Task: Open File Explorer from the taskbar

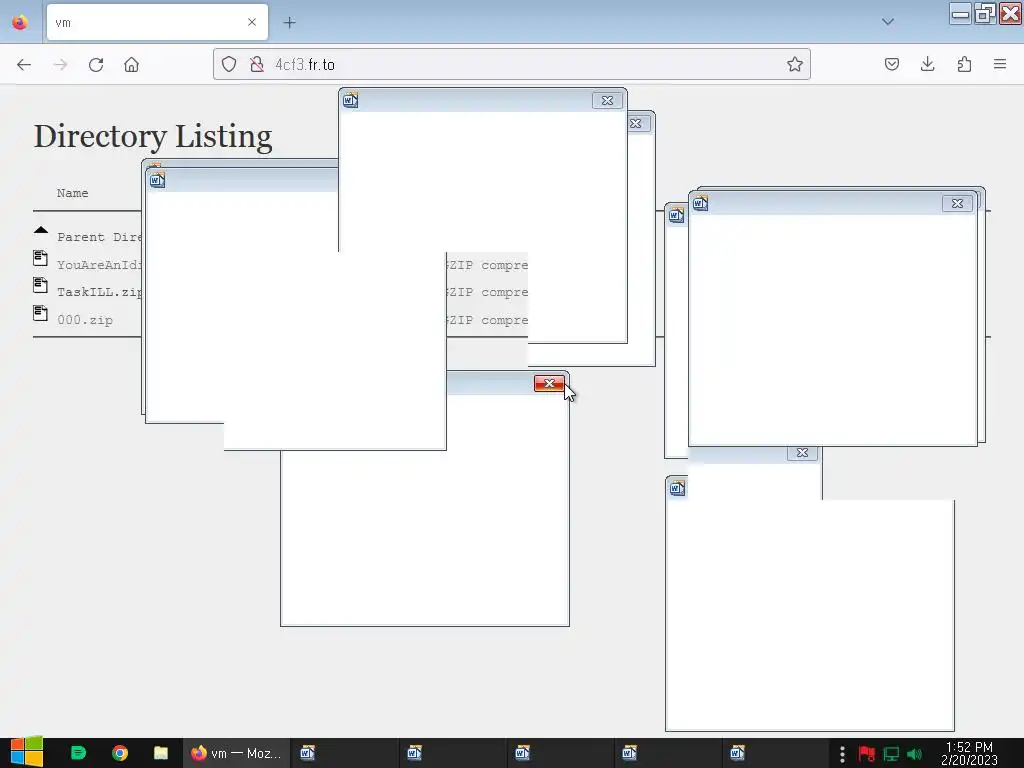Action: (161, 753)
